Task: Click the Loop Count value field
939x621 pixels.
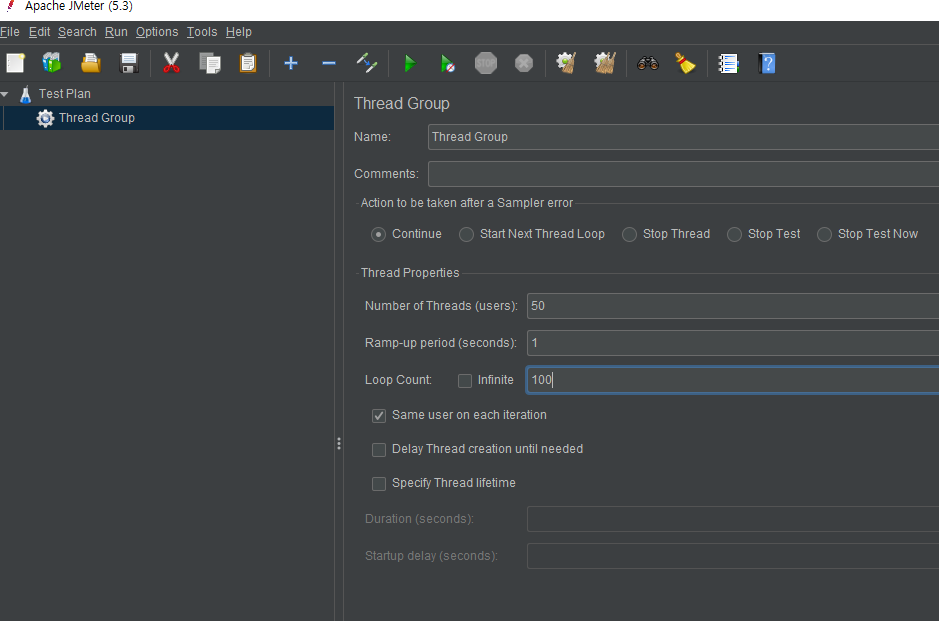Action: pos(733,380)
